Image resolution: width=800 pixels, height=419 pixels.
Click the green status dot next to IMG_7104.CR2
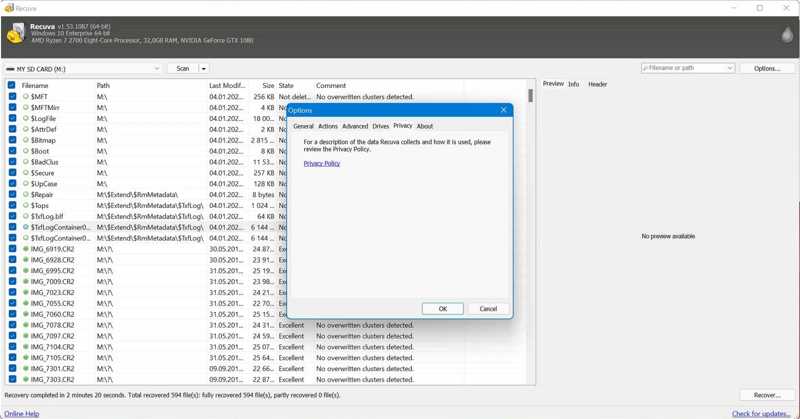tap(26, 347)
